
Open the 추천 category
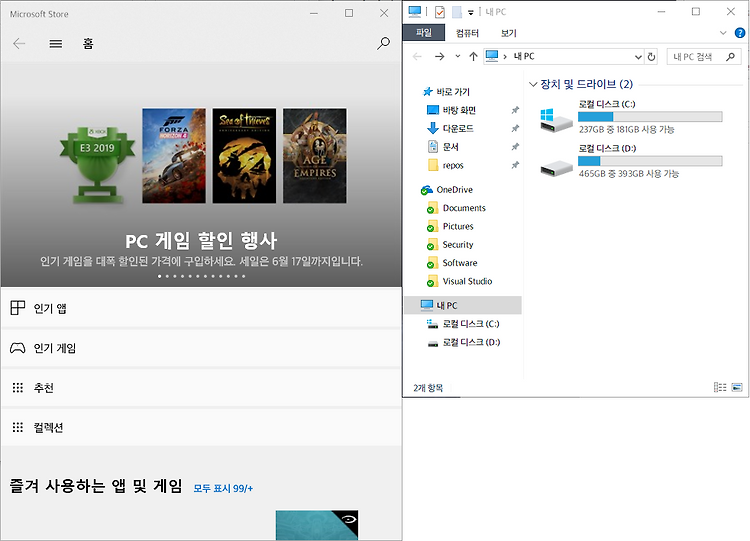pyautogui.click(x=201, y=387)
